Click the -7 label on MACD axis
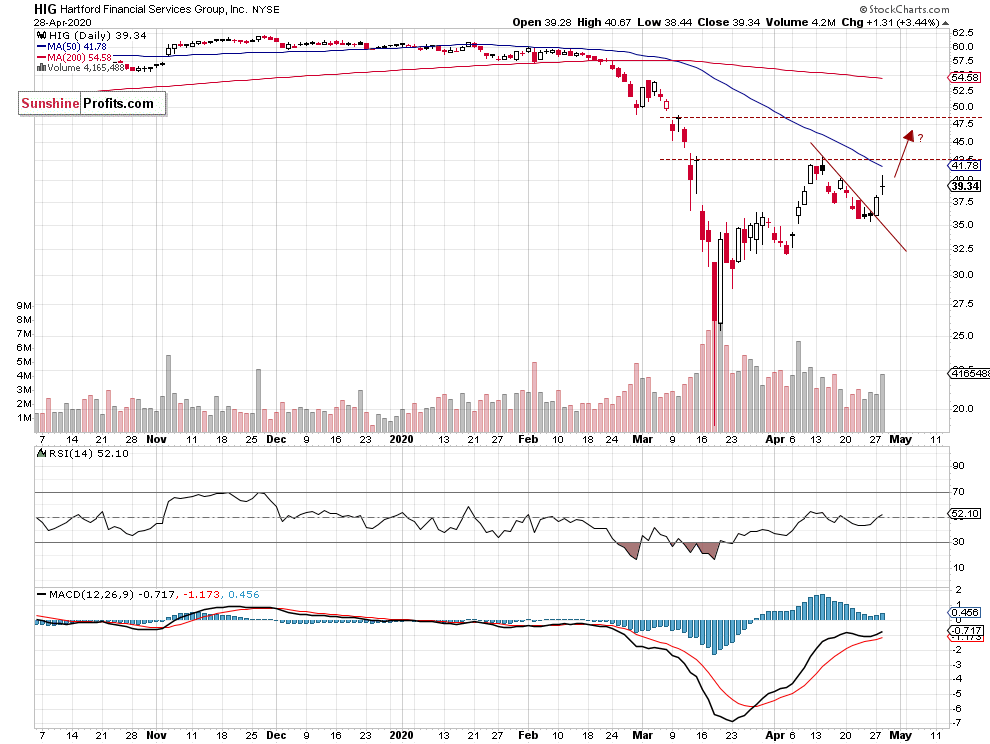This screenshot has height=744, width=990. tap(957, 723)
